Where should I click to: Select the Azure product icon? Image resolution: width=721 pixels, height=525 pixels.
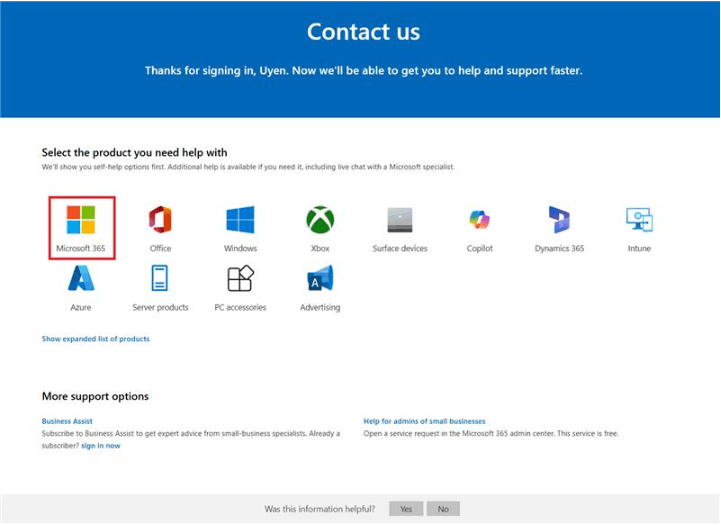(x=81, y=278)
